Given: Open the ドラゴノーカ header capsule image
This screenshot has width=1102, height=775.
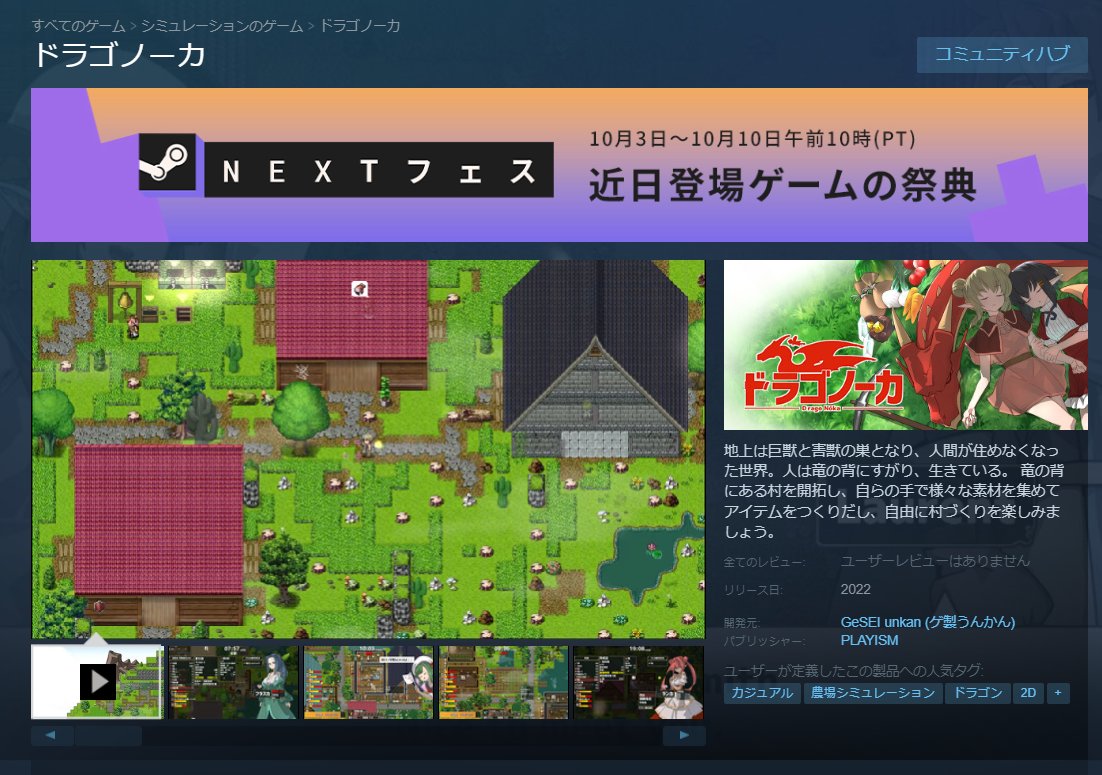Looking at the screenshot, I should [x=905, y=345].
